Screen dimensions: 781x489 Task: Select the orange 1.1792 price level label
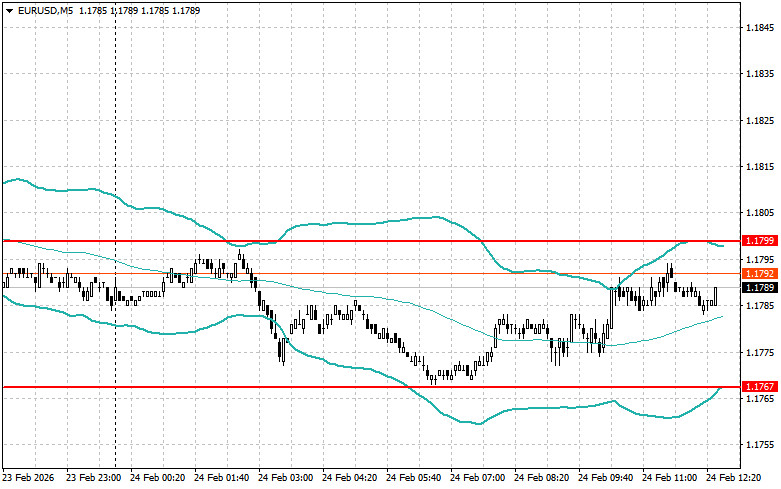(760, 273)
